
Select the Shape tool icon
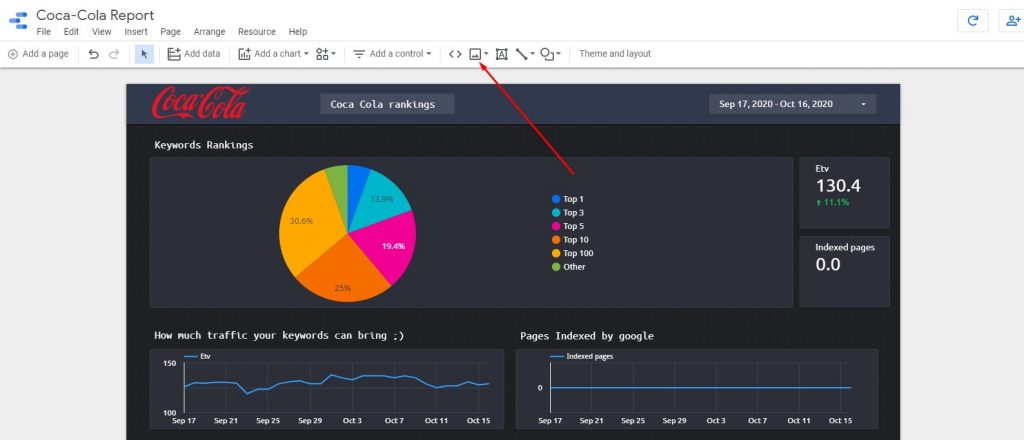click(547, 54)
